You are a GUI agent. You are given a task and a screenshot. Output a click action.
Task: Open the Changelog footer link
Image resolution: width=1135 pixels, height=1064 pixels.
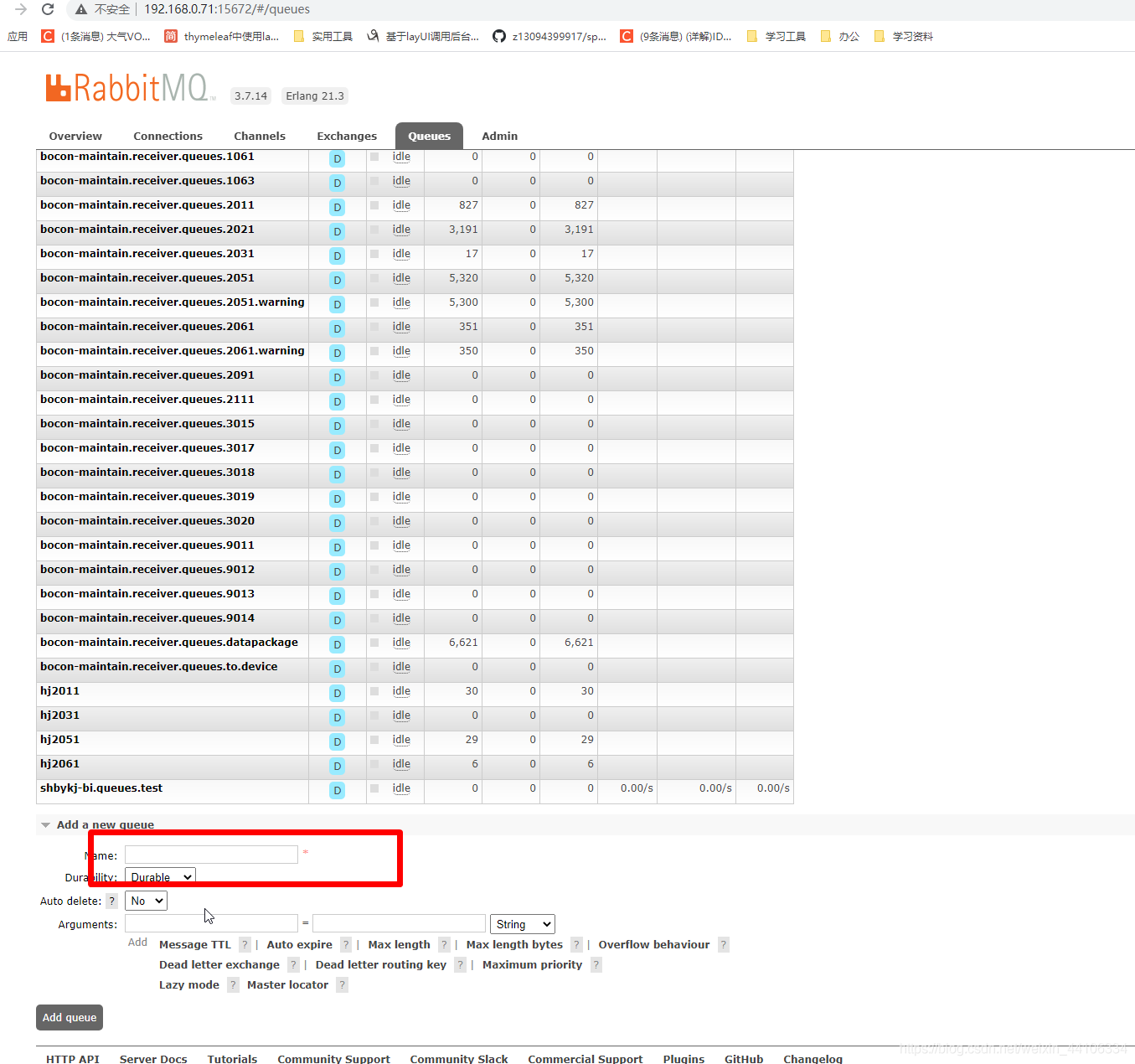[x=813, y=1059]
